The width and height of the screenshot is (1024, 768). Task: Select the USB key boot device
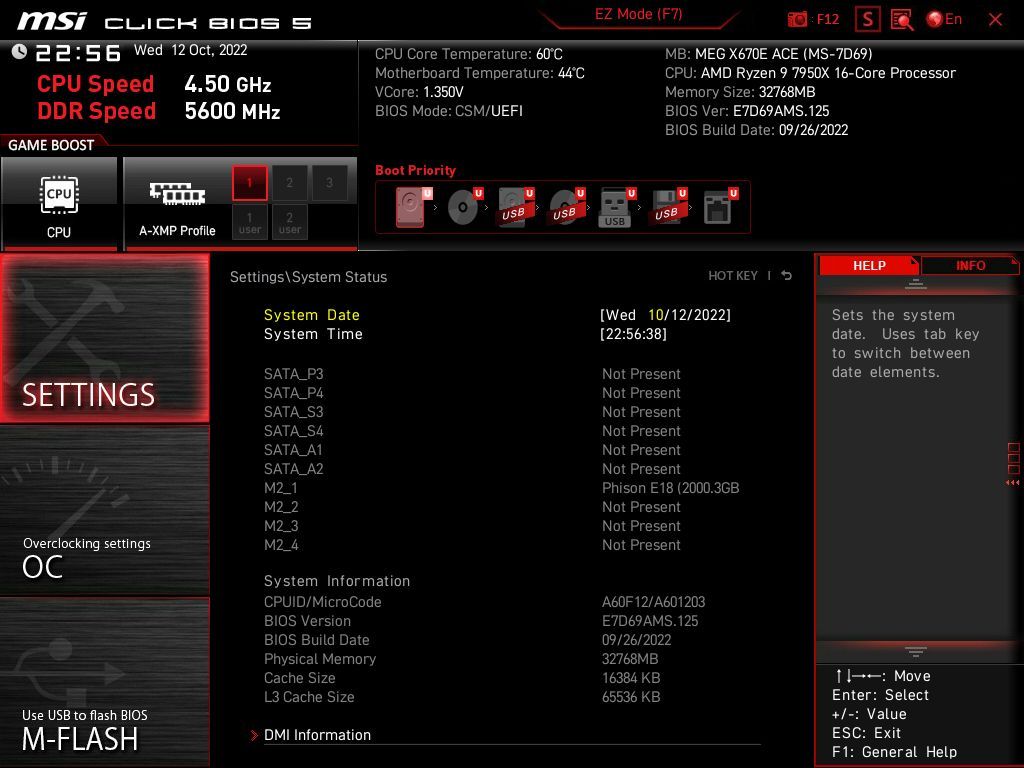[616, 207]
